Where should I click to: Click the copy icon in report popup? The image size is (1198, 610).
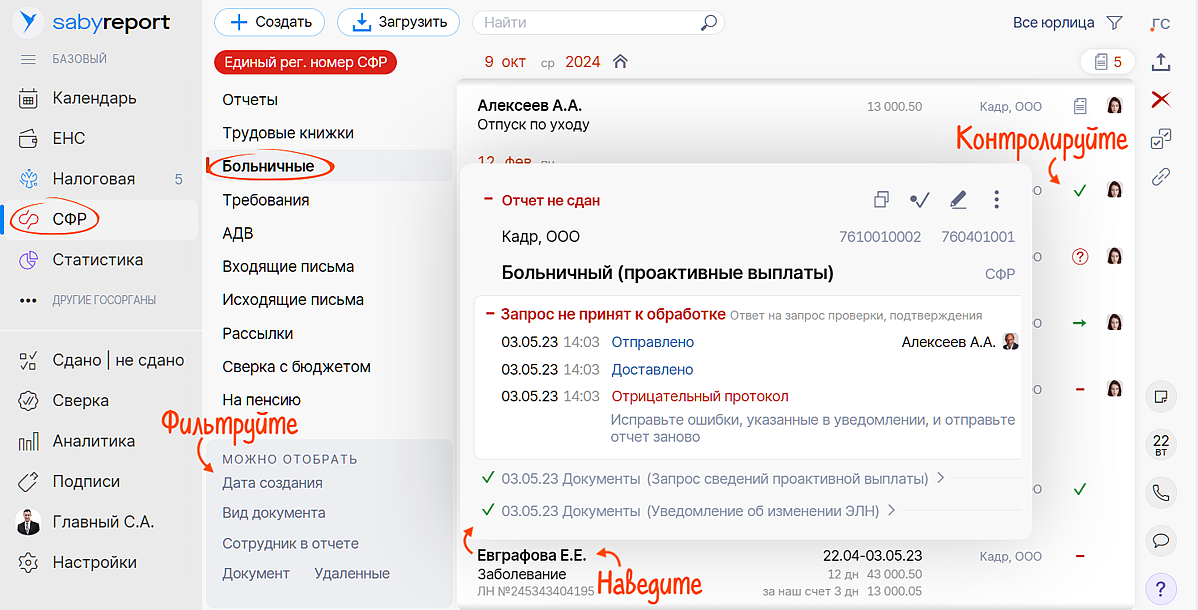[881, 200]
